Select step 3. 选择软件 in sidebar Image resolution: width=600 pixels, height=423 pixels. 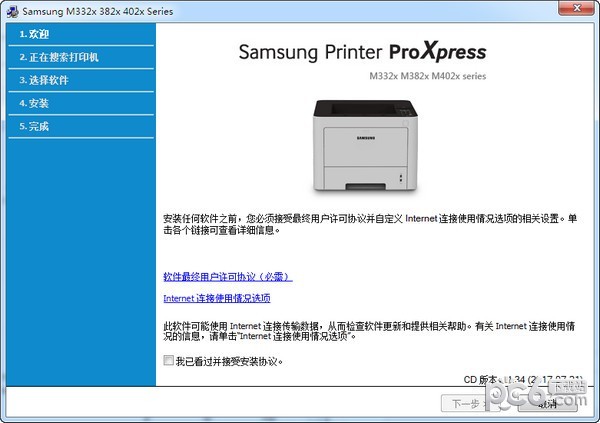(x=81, y=80)
